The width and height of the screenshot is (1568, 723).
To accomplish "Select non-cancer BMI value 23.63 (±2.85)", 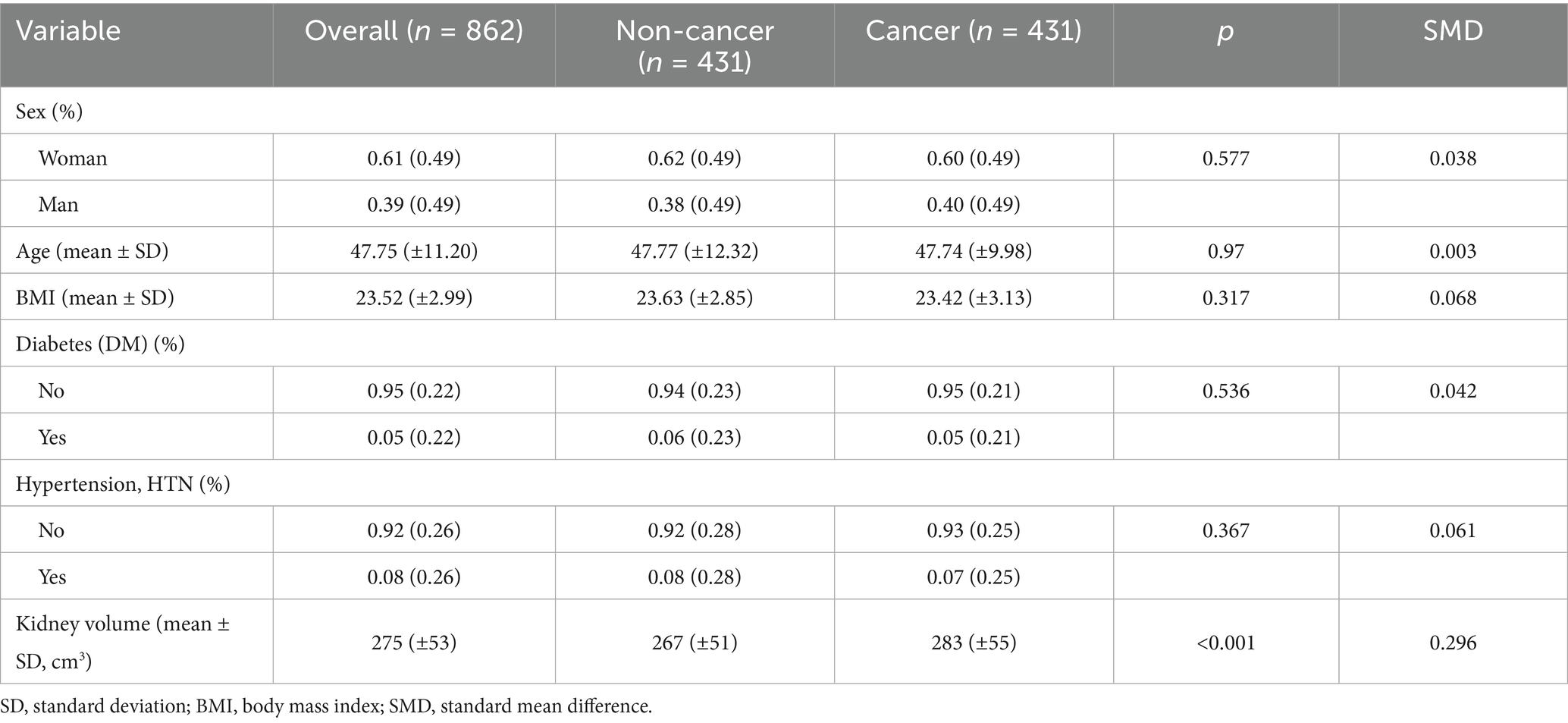I will tap(695, 297).
